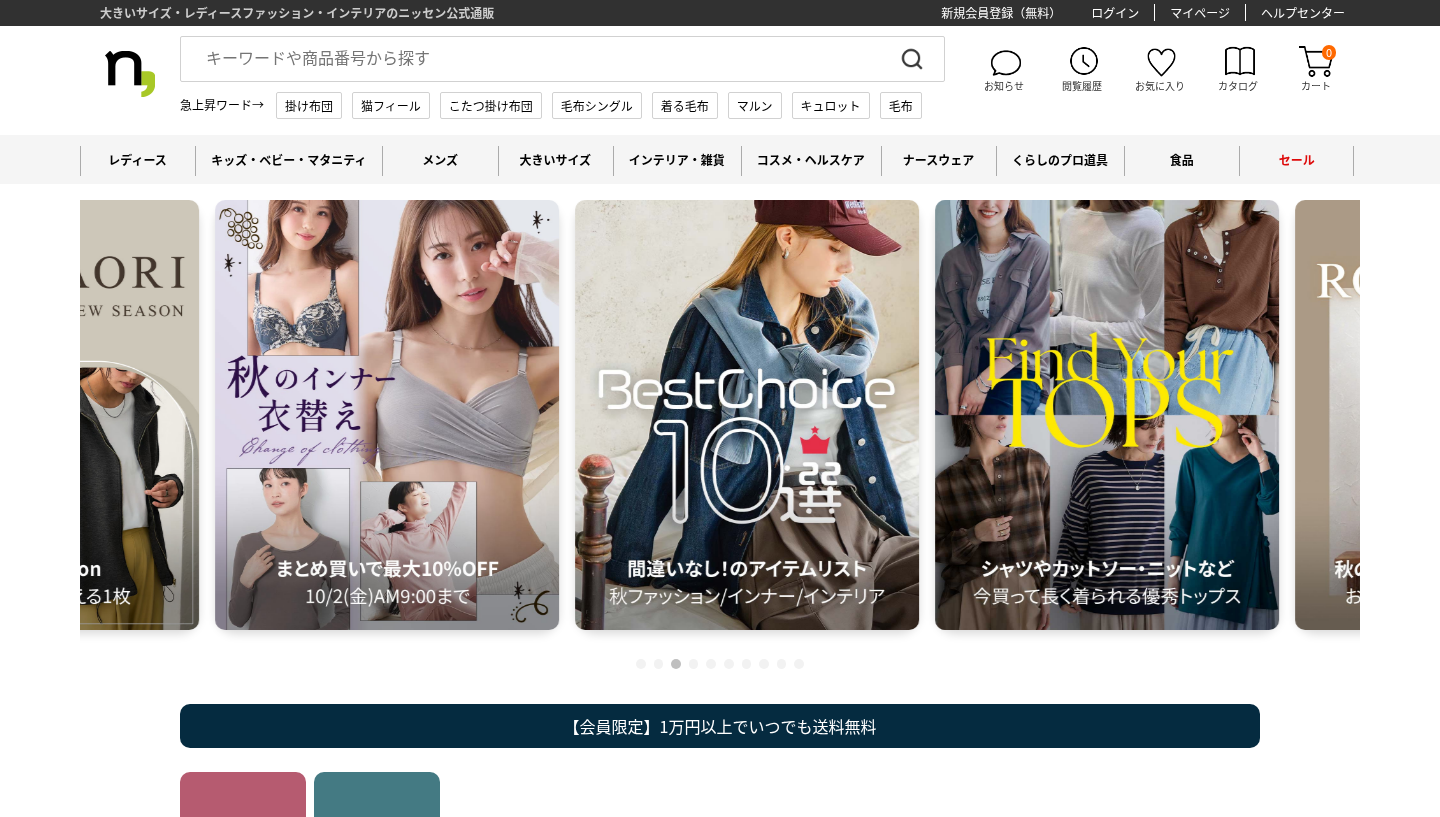
Task: Click the Nissen logo icon
Action: [x=130, y=72]
